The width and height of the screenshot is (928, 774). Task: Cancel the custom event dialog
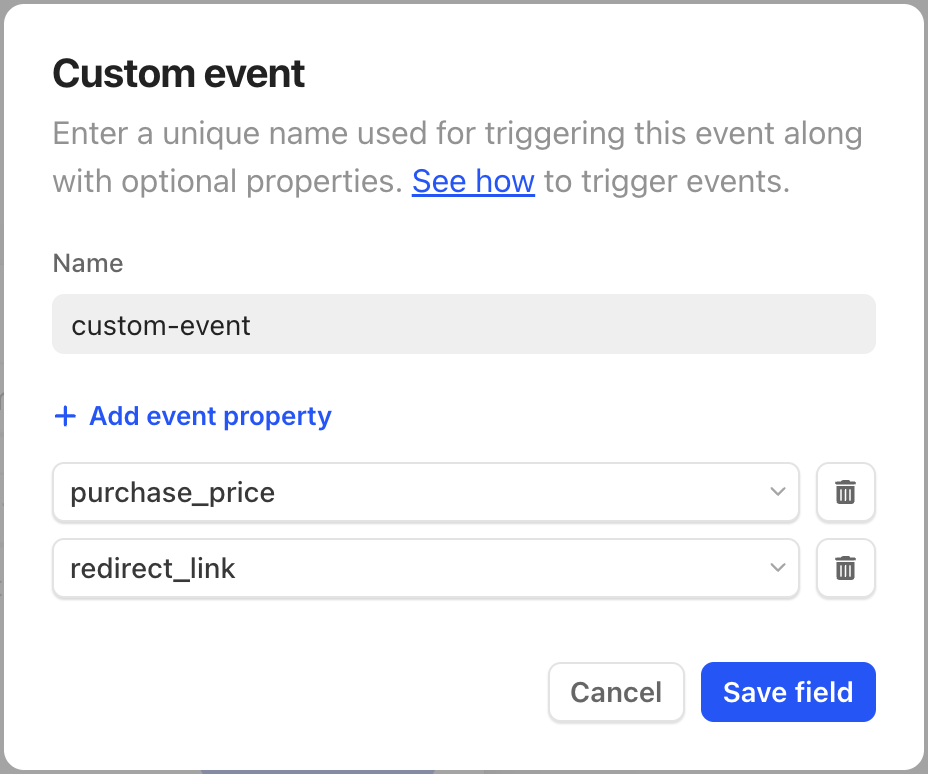616,692
